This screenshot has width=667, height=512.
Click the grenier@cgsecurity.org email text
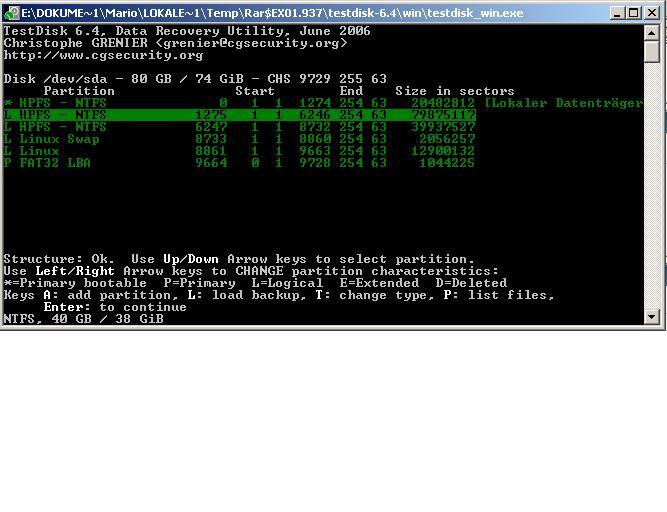(251, 43)
